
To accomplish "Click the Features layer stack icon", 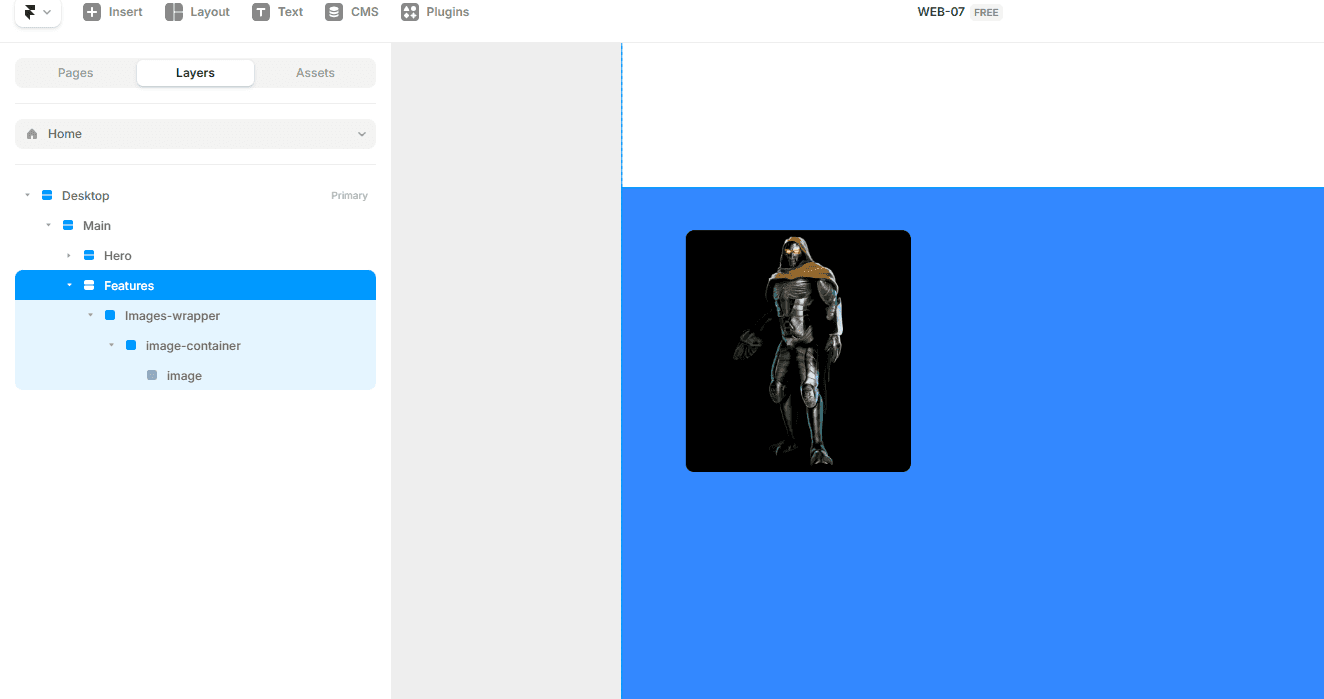I will pos(89,286).
